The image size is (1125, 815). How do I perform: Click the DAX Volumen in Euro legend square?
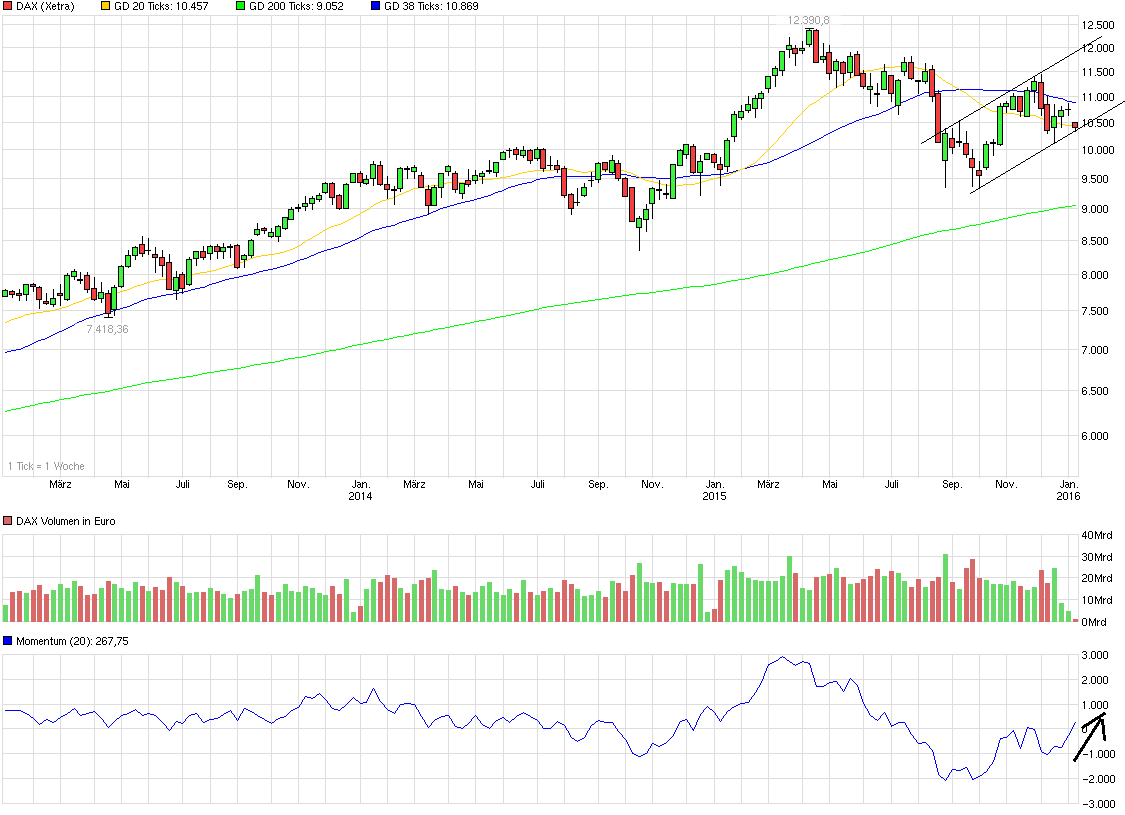[8, 520]
